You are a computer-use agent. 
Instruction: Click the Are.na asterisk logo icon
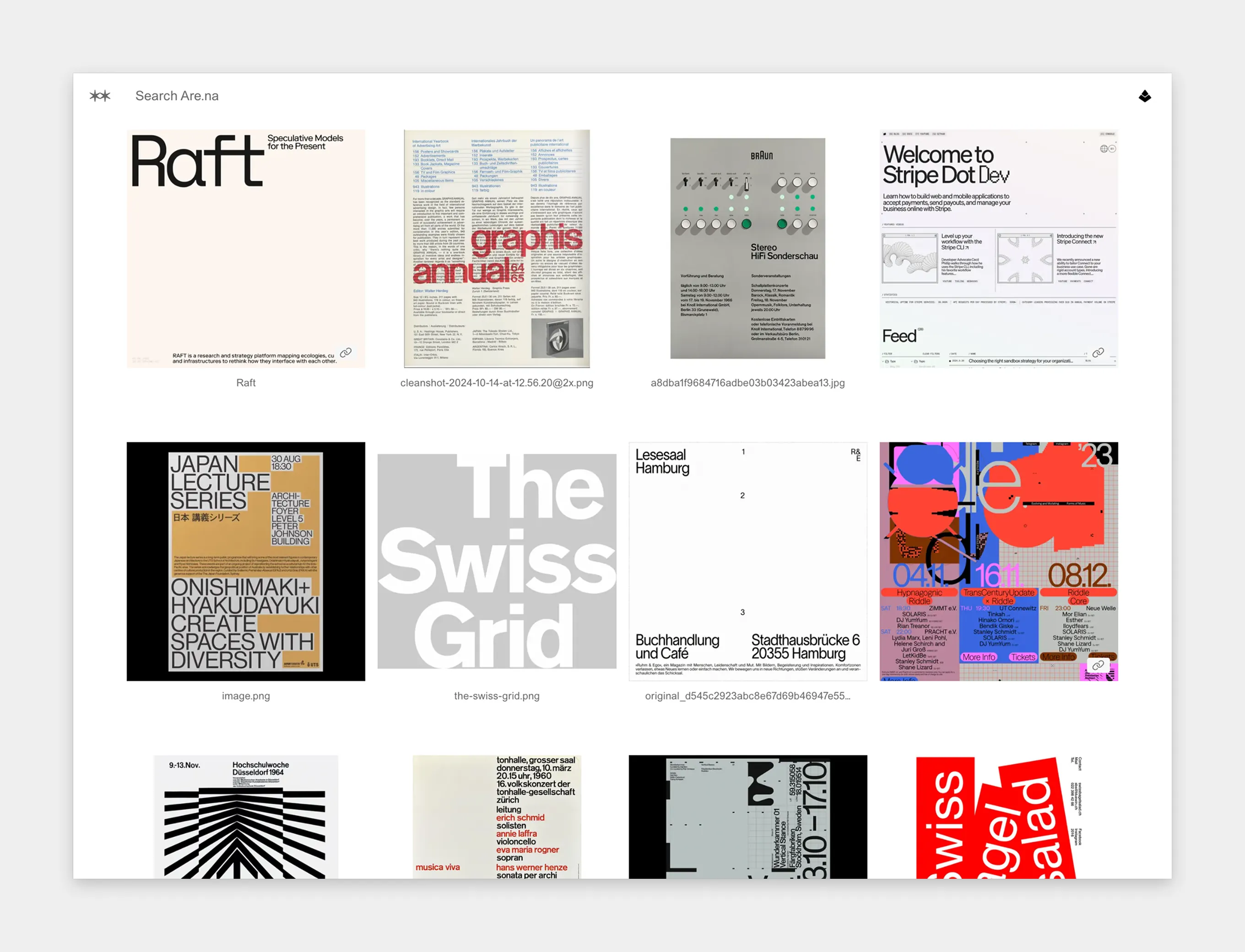click(x=100, y=96)
